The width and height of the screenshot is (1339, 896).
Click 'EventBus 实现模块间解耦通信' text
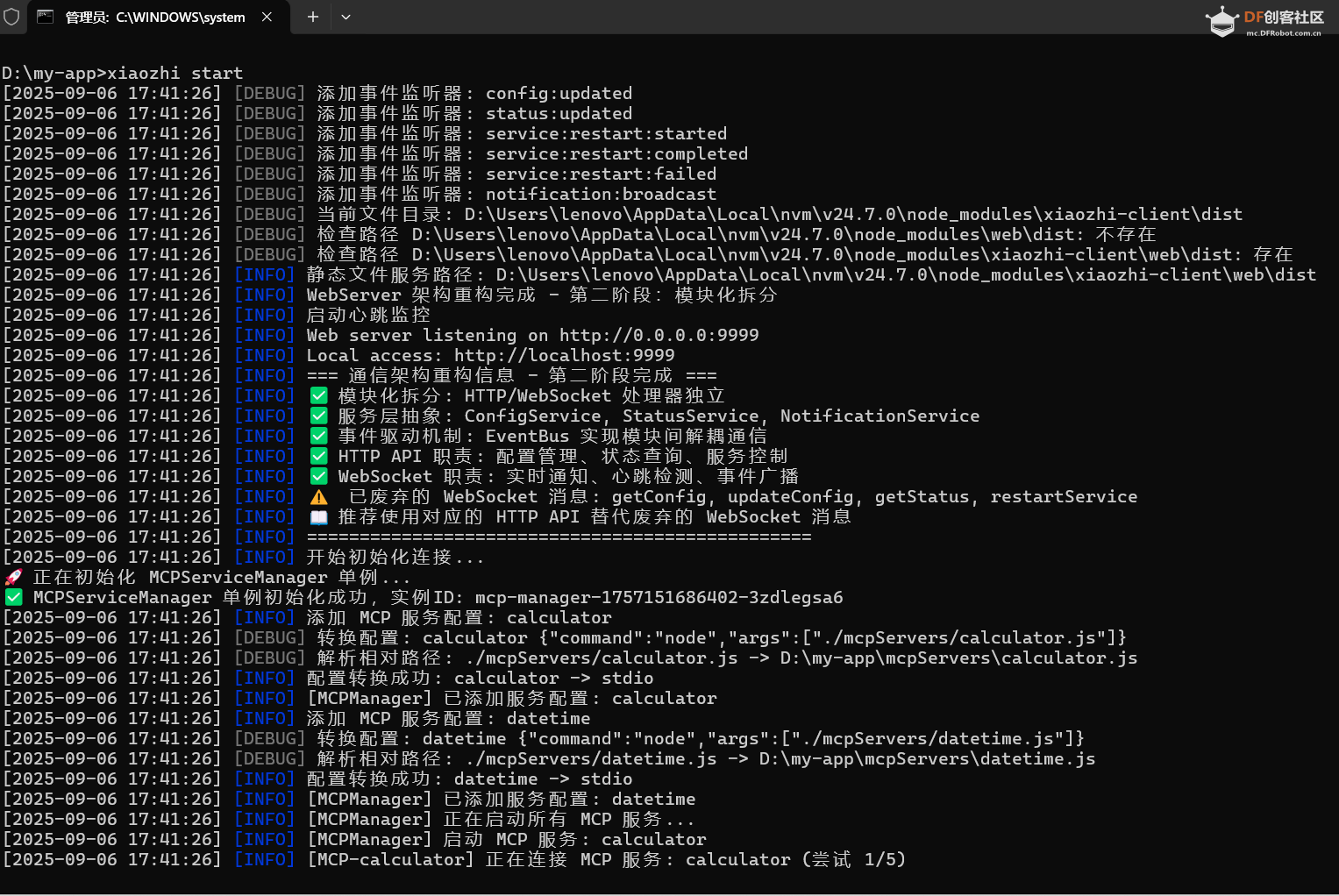(626, 436)
